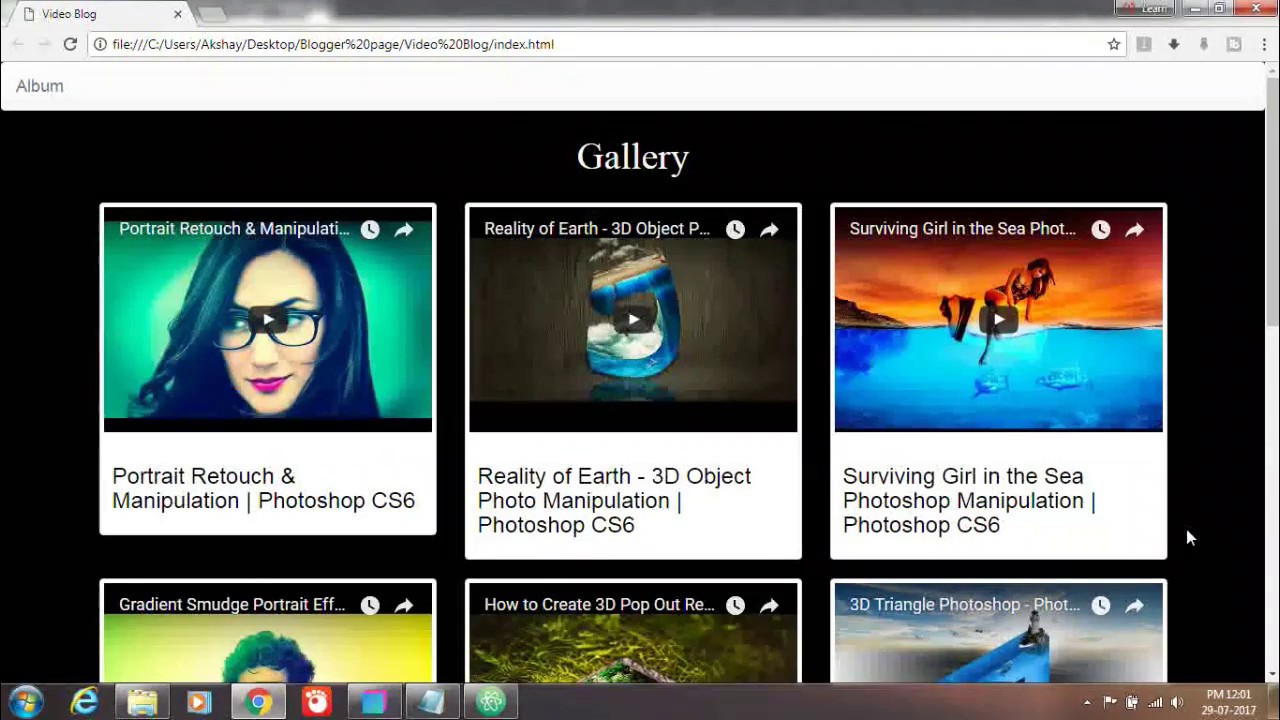Image resolution: width=1280 pixels, height=720 pixels.
Task: Click share arrow on 3D Pop Out video
Action: [769, 605]
